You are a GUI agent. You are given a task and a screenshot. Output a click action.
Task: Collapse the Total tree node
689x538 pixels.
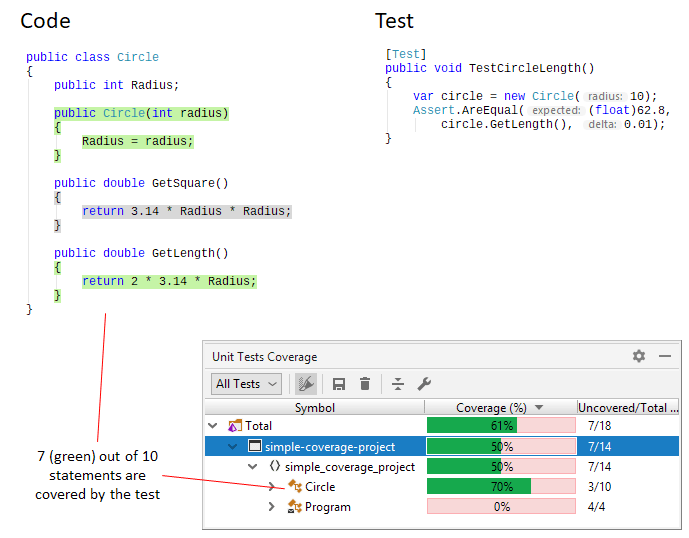[213, 426]
